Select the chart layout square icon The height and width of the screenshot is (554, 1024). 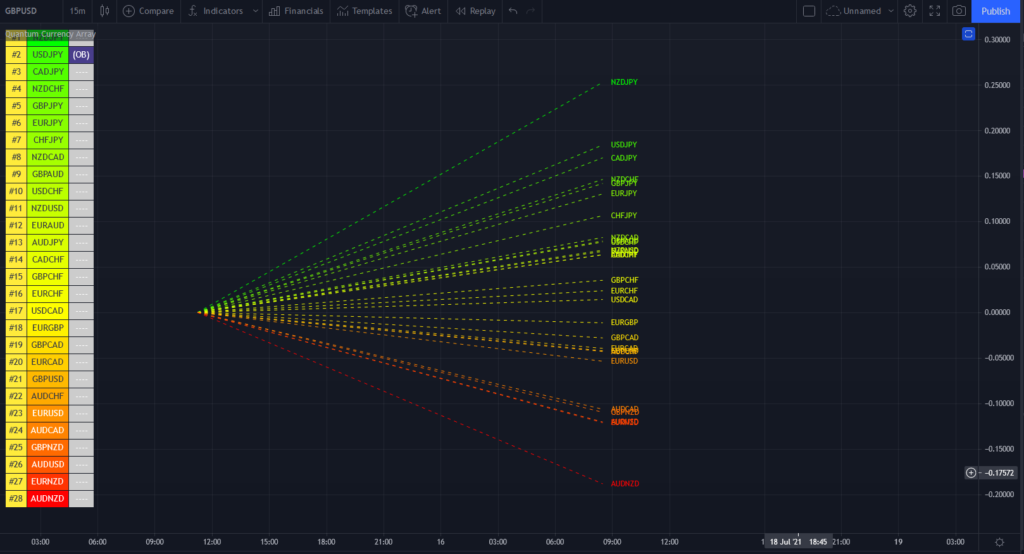click(808, 11)
